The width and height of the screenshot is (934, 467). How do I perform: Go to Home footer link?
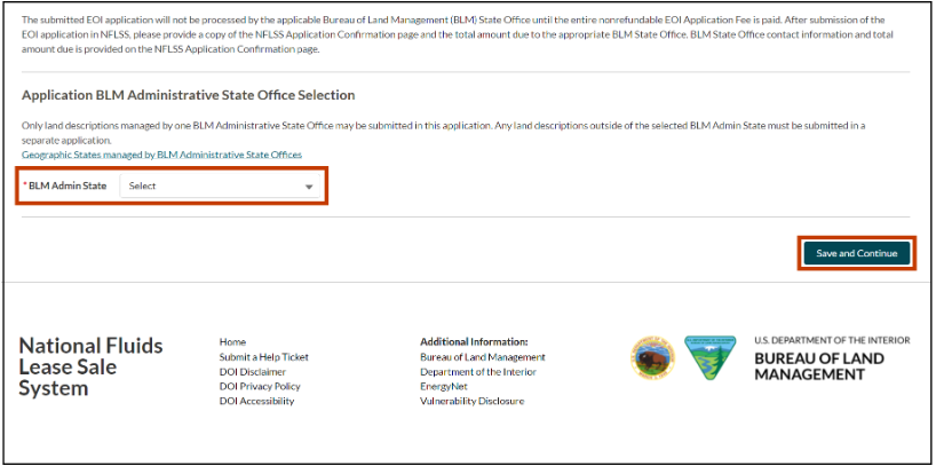232,342
